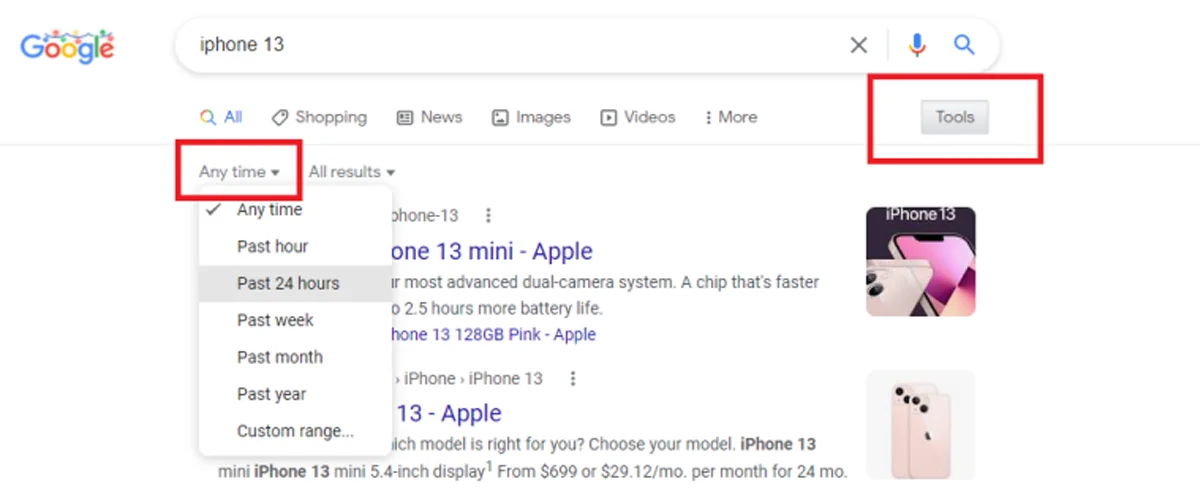Viewport: 1200px width, 490px height.
Task: Open the iPhone 13 mini - Apple result
Action: [493, 251]
